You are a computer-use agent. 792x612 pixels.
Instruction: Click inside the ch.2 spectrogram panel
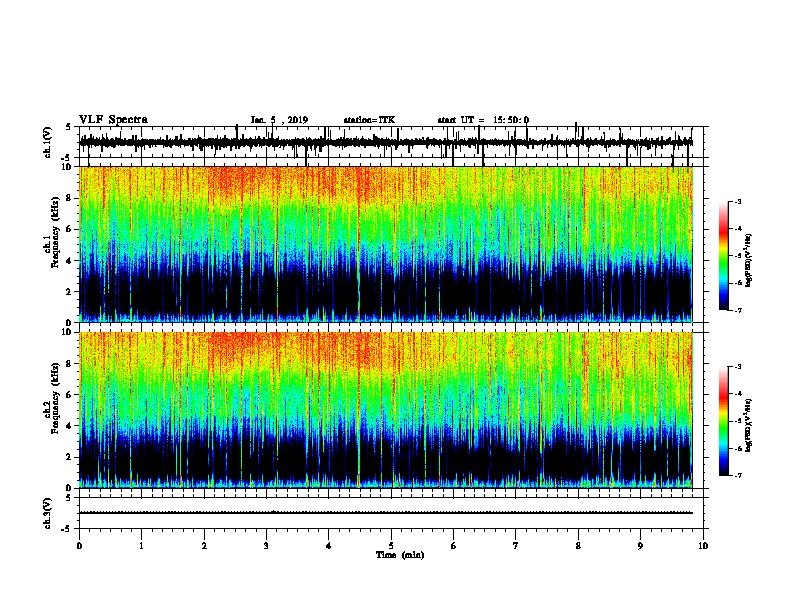[x=386, y=410]
